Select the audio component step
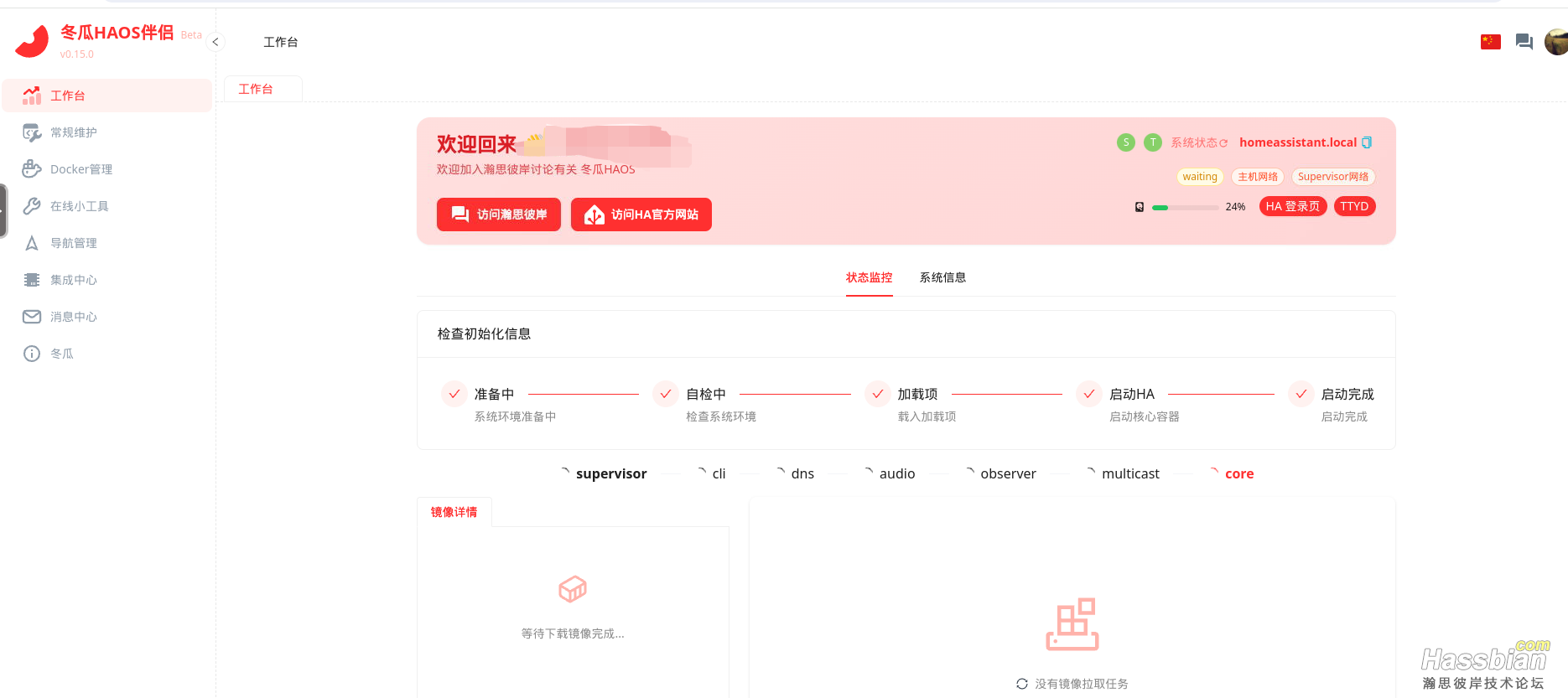The height and width of the screenshot is (698, 1568). [x=889, y=473]
